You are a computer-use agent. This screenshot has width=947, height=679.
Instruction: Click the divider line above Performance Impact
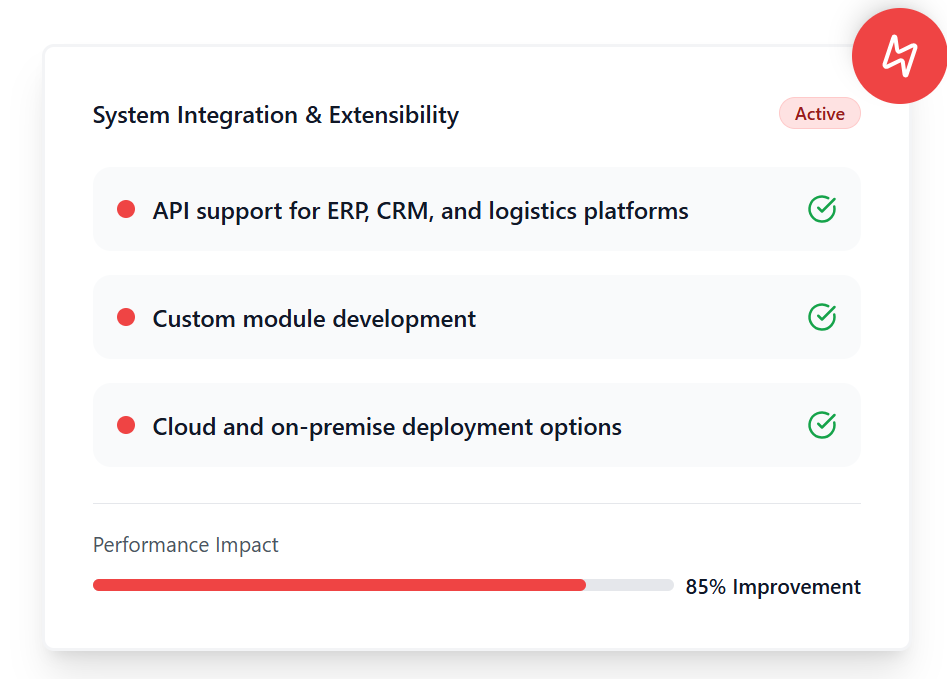coord(476,503)
